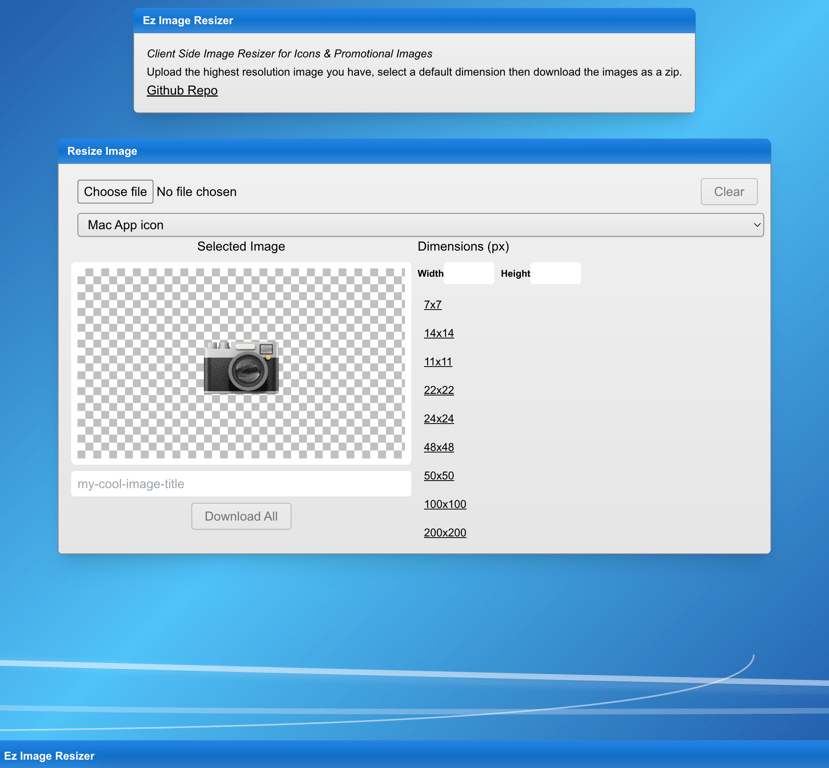Screen dimensions: 829x768
Task: Click the No file chosen text
Action: [197, 192]
